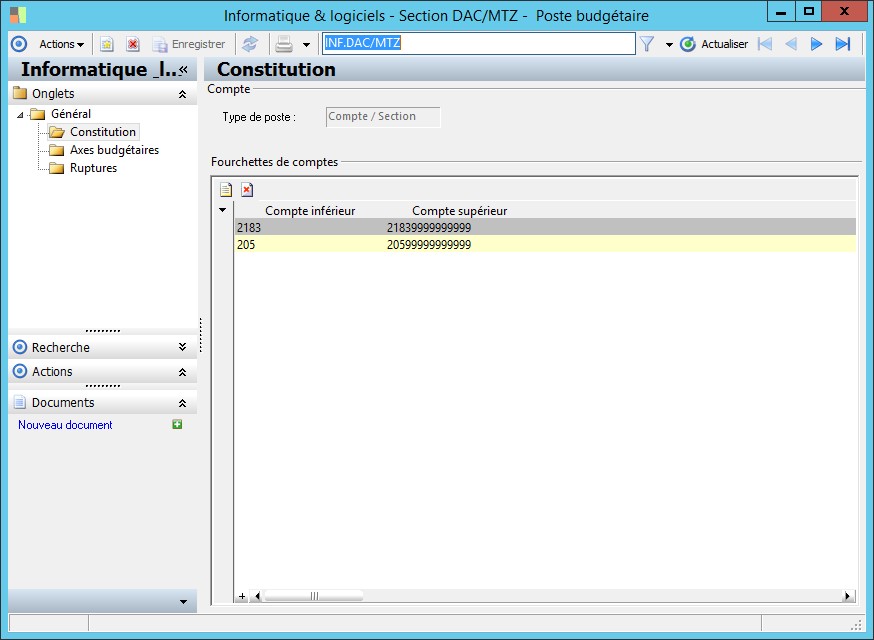The width and height of the screenshot is (874, 640).
Task: Click the printer icon
Action: 284,44
